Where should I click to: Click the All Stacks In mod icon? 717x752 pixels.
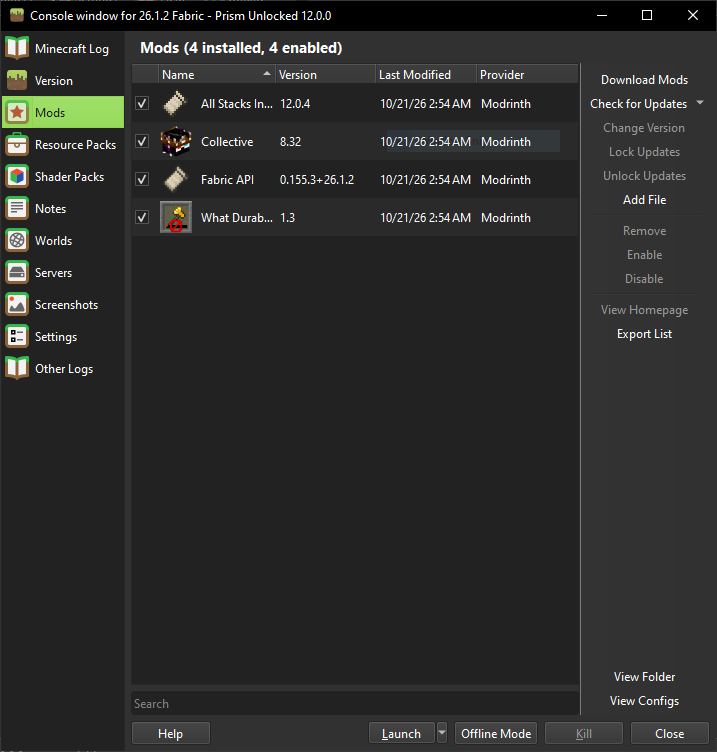(x=176, y=104)
